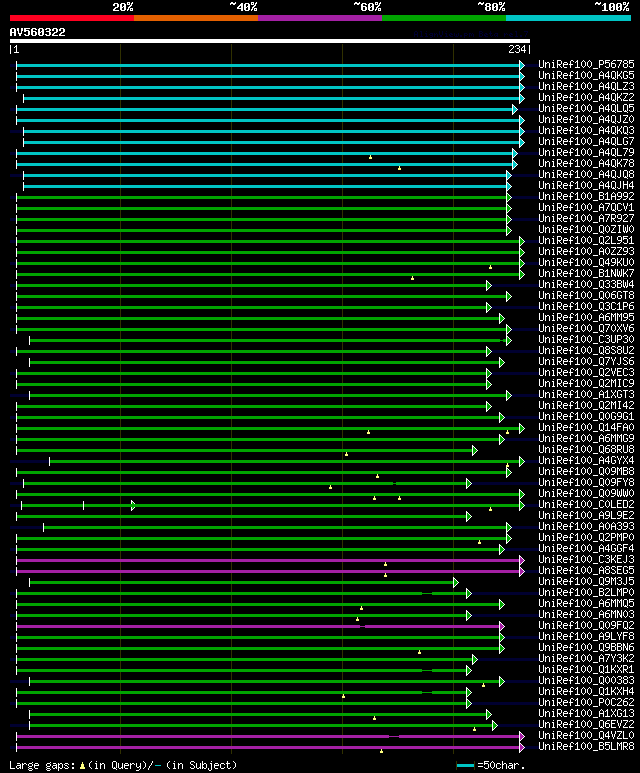Image resolution: width=640 pixels, height=773 pixels.
Task: Click the UniRef100_Q09WW0 label
Action: click(x=586, y=493)
